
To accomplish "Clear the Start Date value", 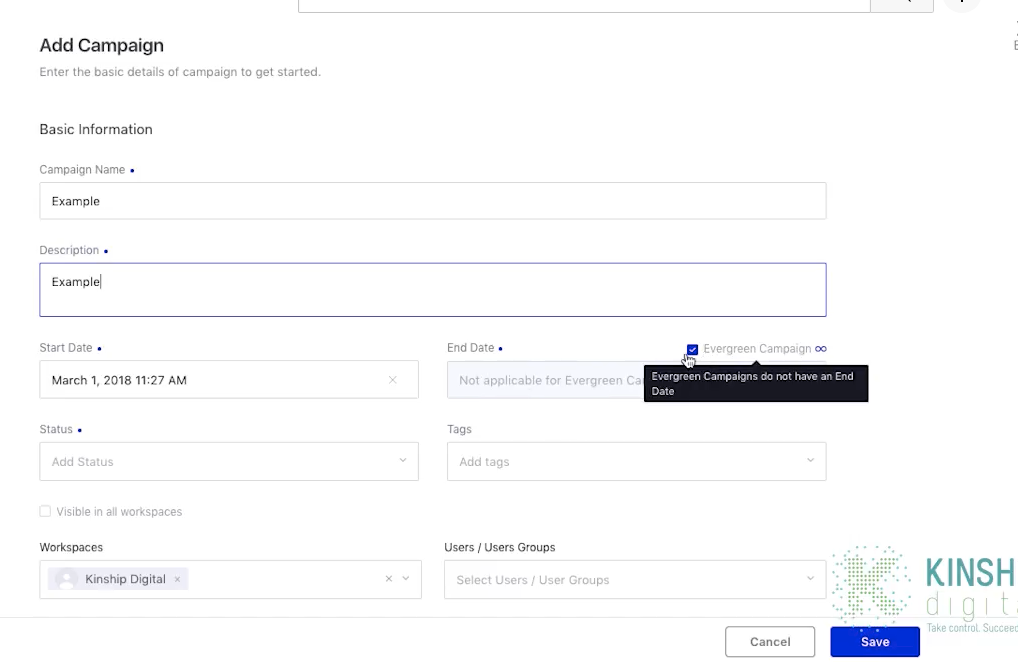I will [x=392, y=380].
